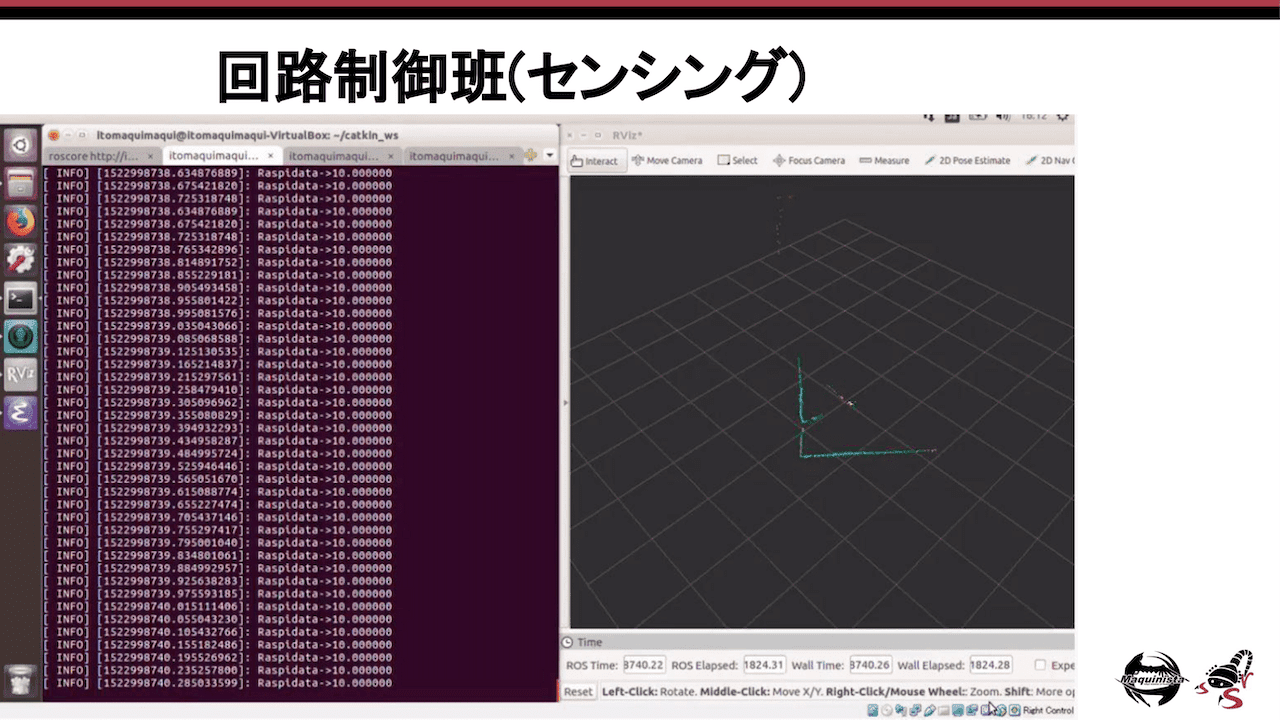
Task: Collapse the left panel splitter handle in RViz
Action: pyautogui.click(x=565, y=402)
